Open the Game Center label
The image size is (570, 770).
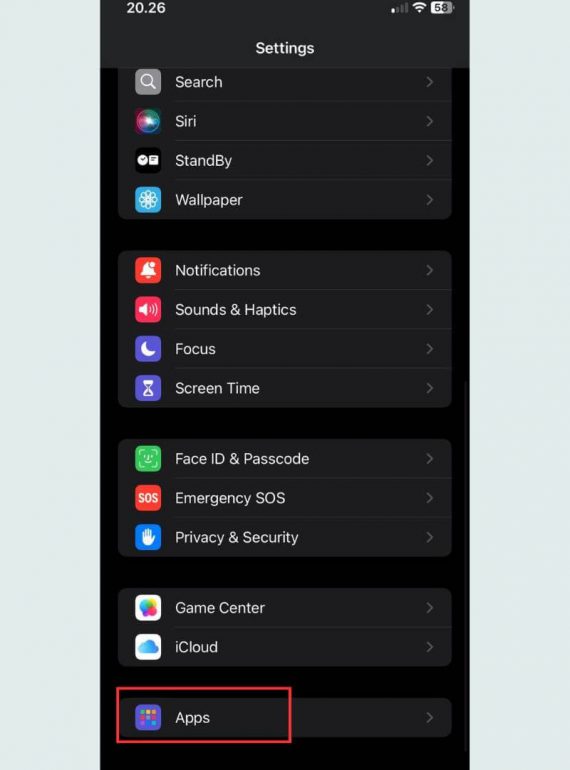220,608
